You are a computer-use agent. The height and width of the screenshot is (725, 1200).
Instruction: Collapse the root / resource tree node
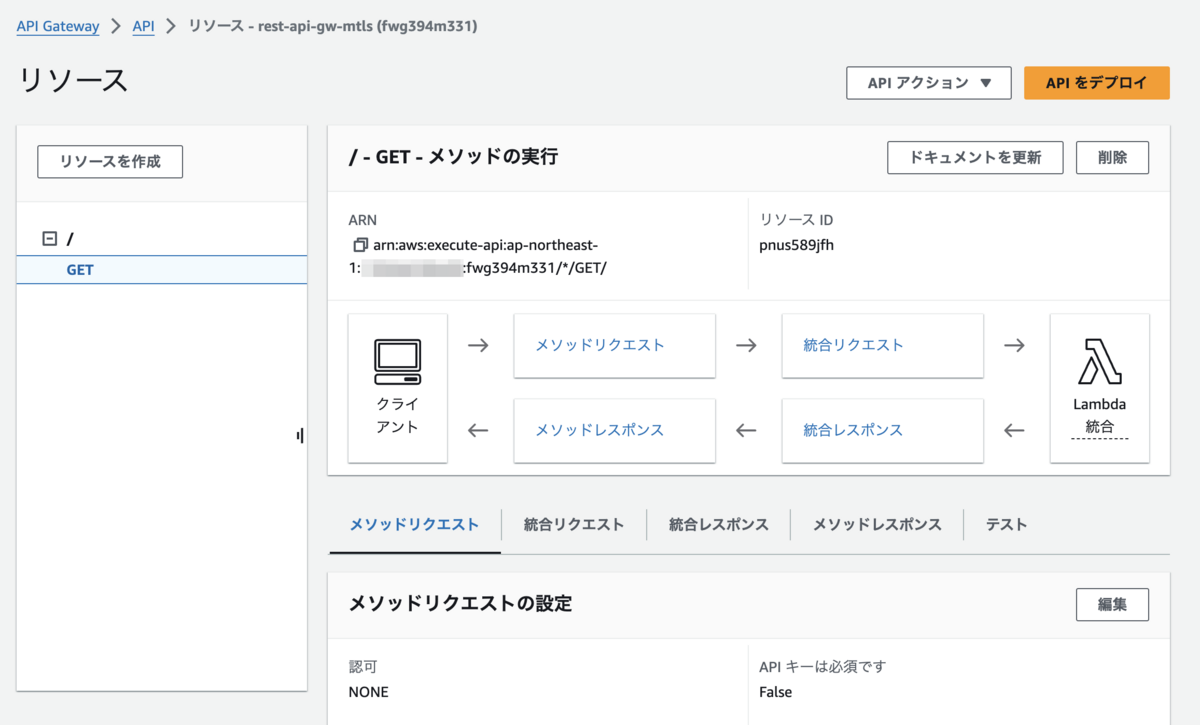click(49, 239)
